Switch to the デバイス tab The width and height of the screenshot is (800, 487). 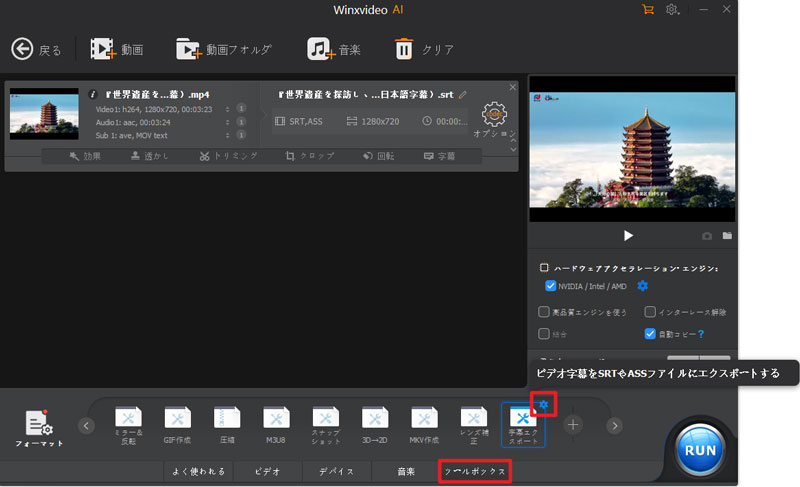click(x=337, y=471)
